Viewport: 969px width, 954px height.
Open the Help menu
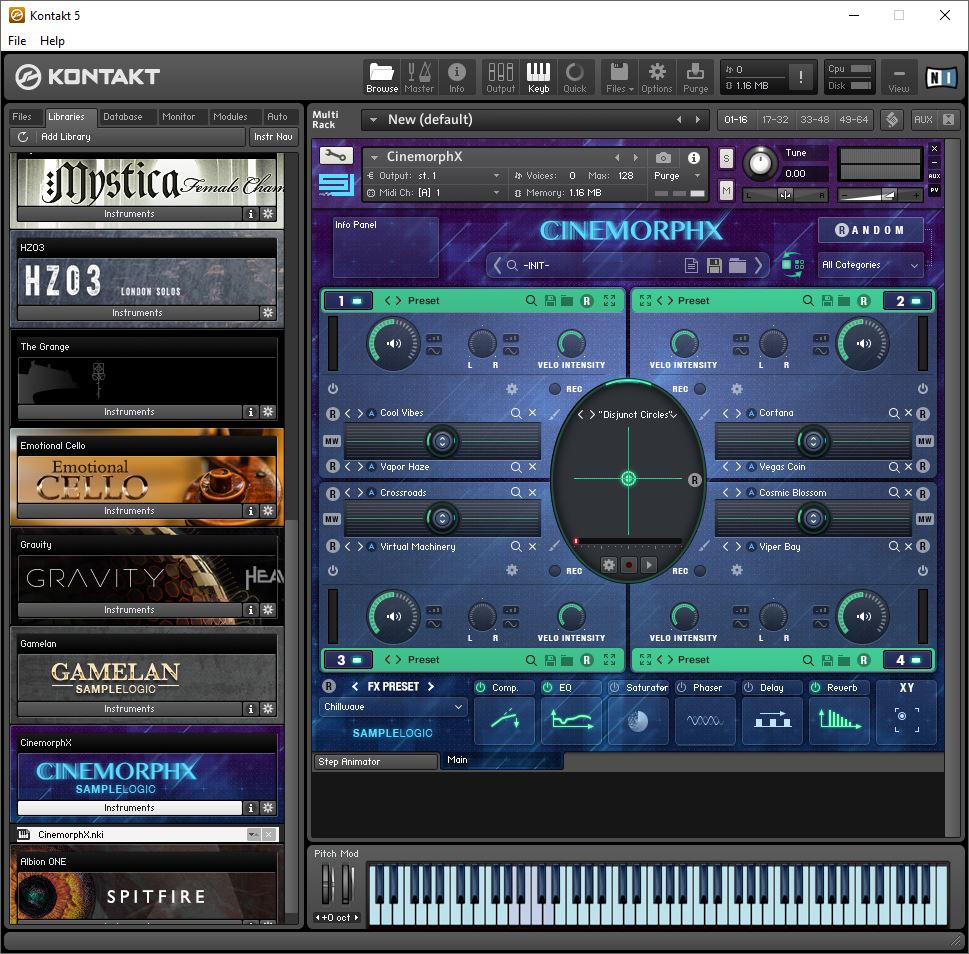(x=52, y=41)
